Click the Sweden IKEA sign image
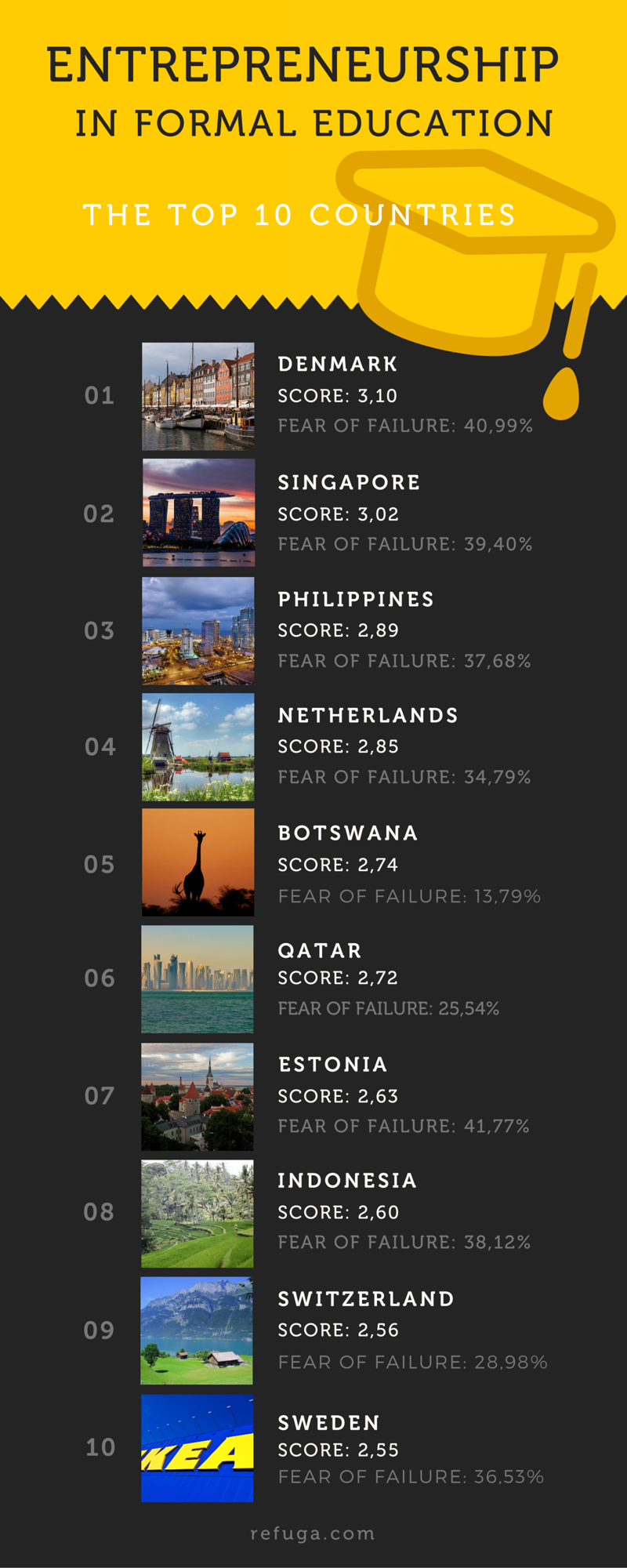Image resolution: width=627 pixels, height=1568 pixels. (198, 1448)
